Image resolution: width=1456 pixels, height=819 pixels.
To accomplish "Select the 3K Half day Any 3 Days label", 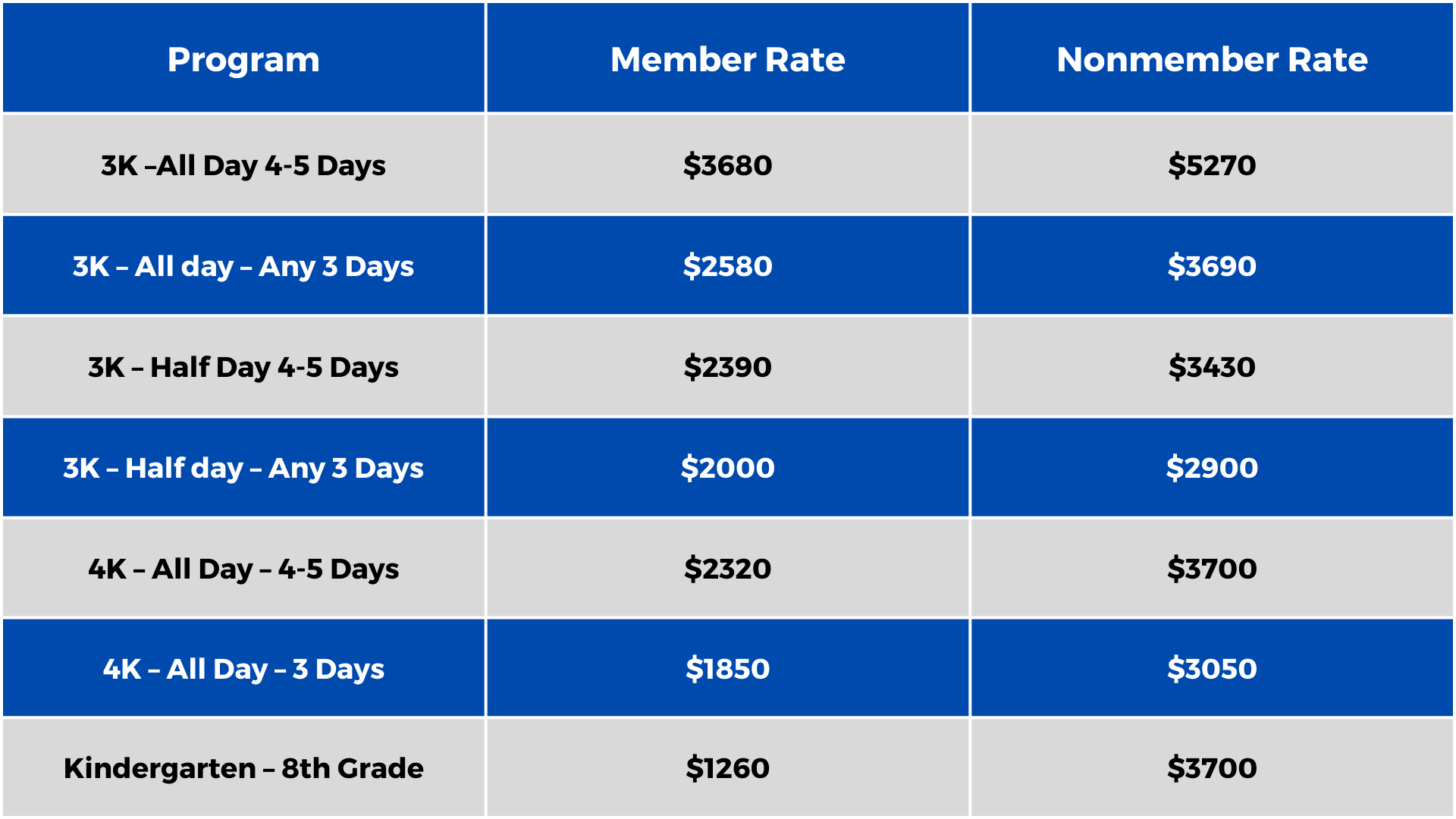I will click(243, 468).
